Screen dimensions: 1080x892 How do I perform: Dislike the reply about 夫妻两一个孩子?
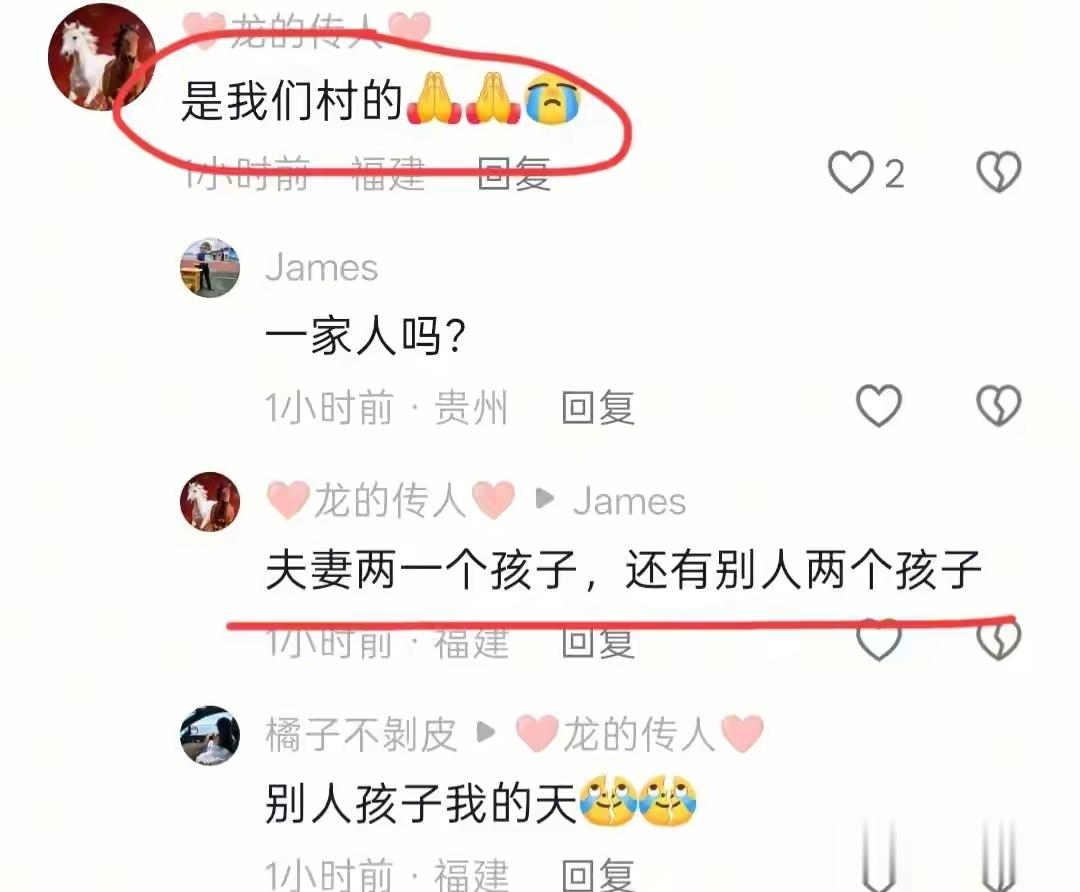click(999, 639)
